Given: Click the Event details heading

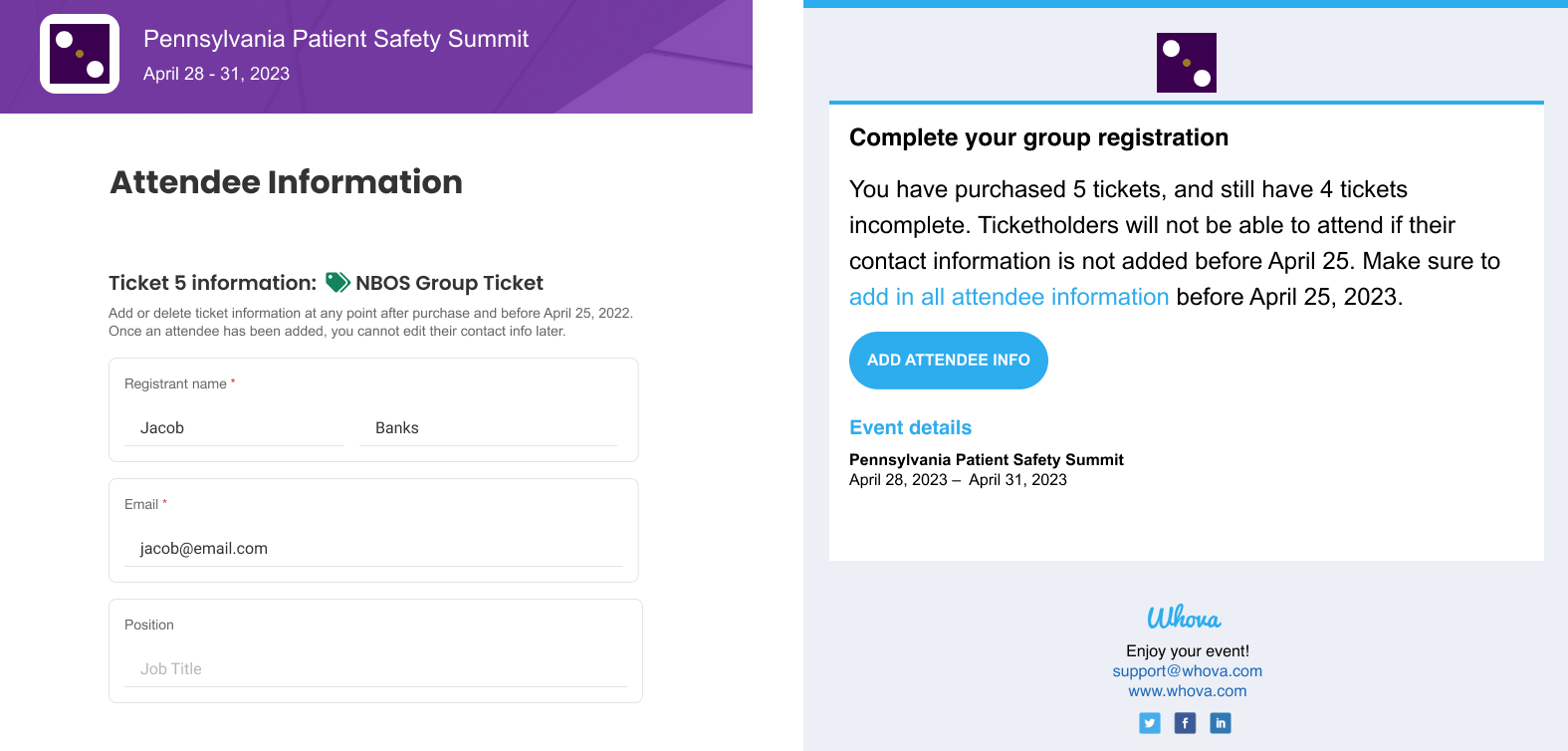Looking at the screenshot, I should pyautogui.click(x=910, y=427).
